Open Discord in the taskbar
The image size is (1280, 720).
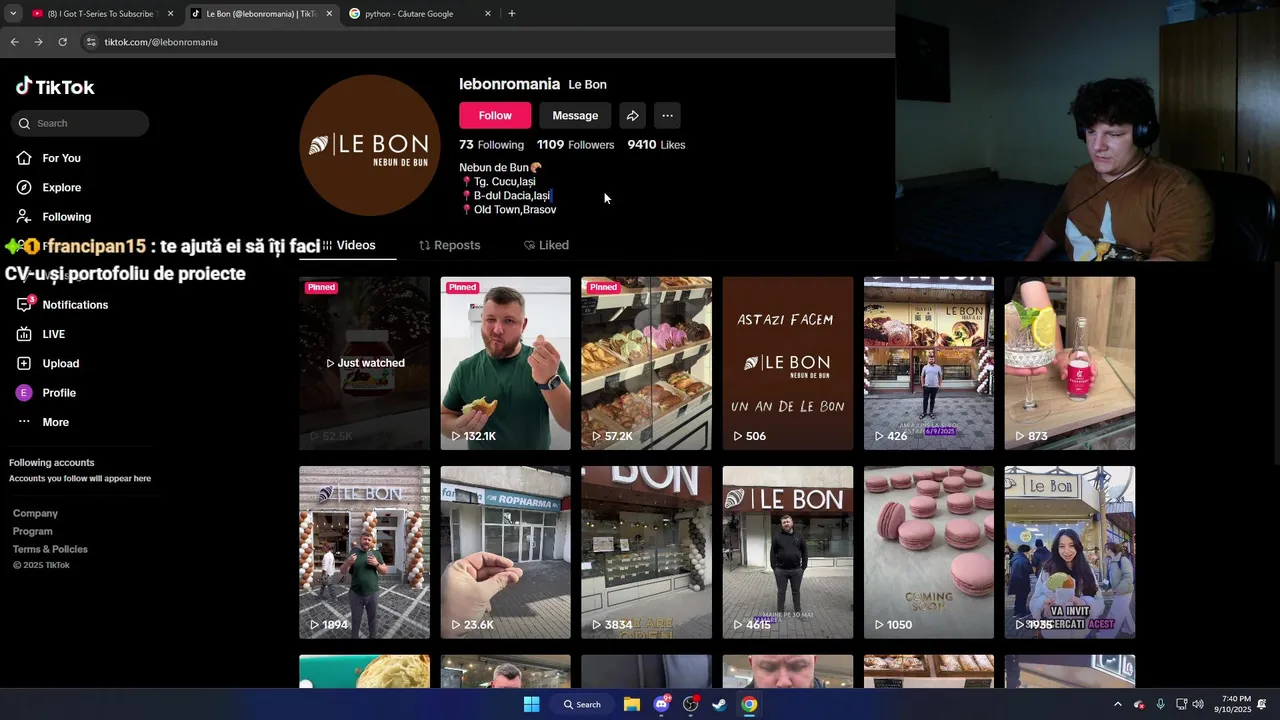[661, 704]
